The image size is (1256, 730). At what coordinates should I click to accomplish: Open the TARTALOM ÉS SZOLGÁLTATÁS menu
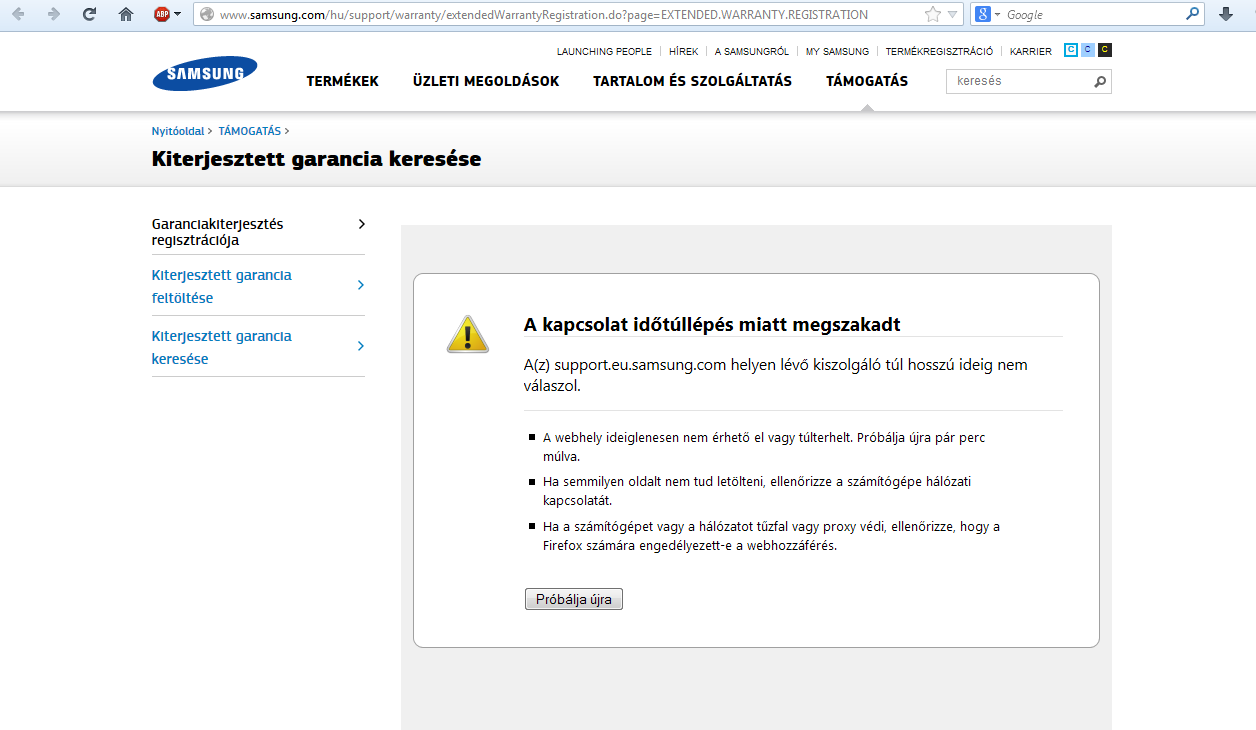coord(692,81)
